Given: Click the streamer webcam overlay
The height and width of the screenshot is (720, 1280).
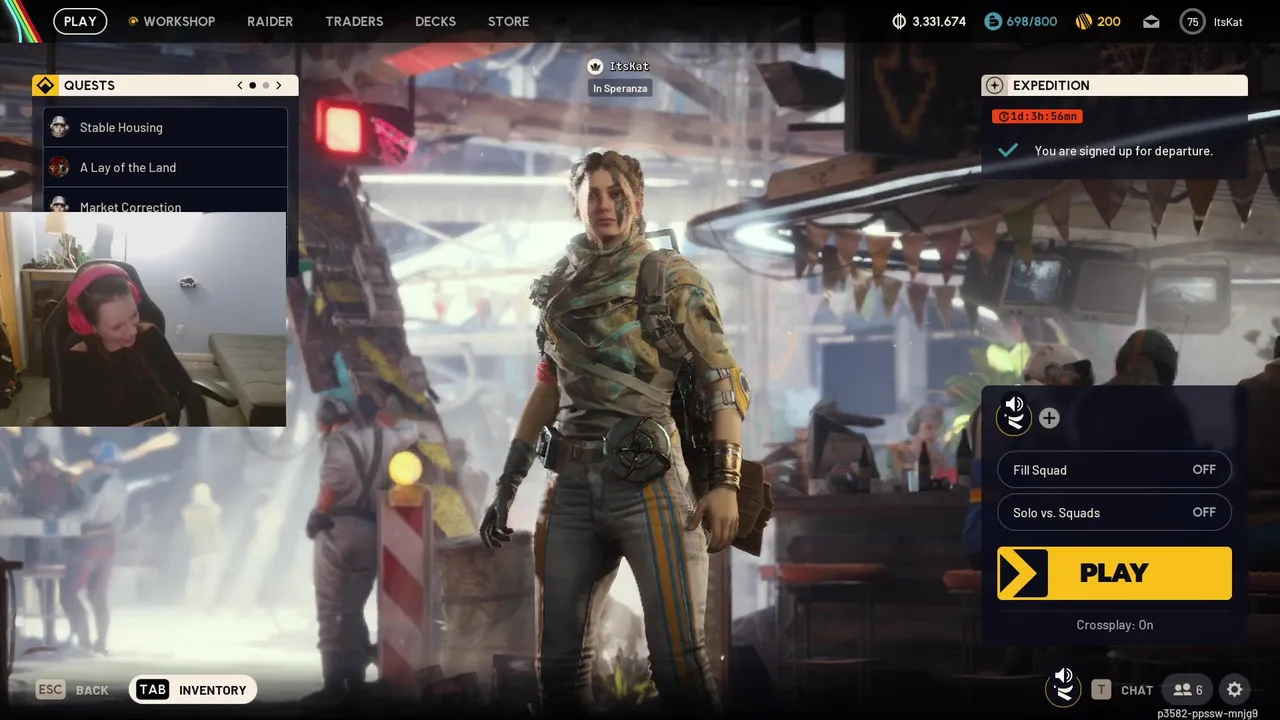Looking at the screenshot, I should [x=143, y=319].
